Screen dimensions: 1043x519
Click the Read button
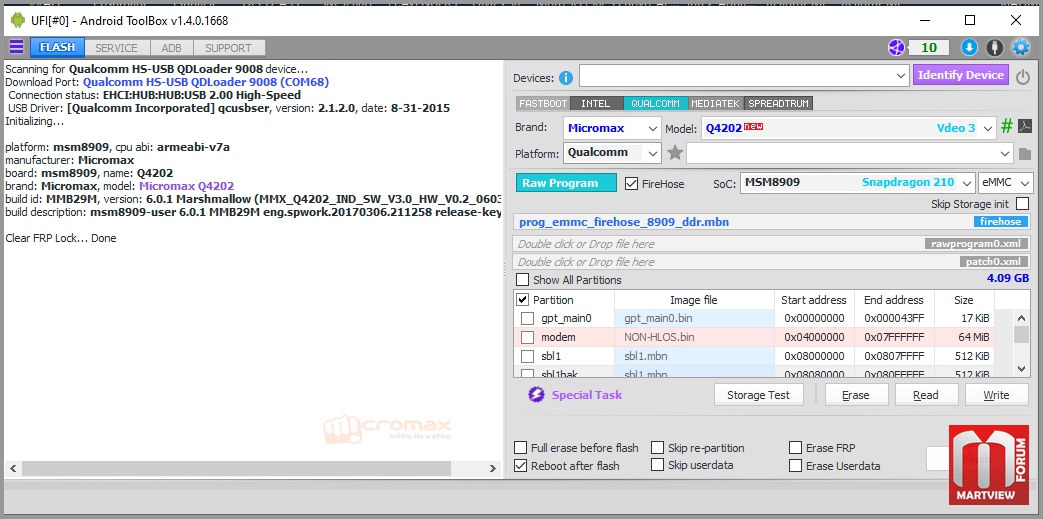(x=926, y=395)
